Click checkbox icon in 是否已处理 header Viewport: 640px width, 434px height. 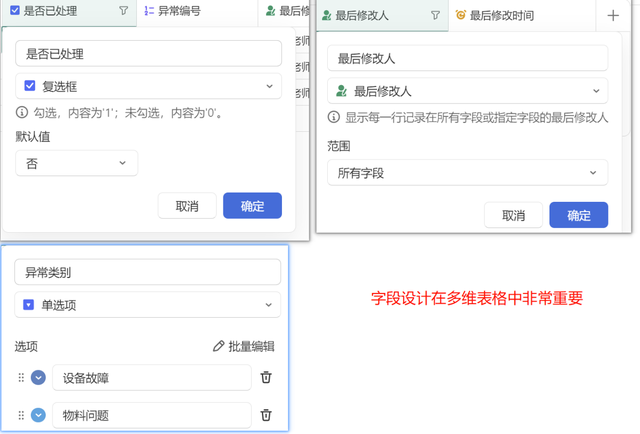click(15, 10)
